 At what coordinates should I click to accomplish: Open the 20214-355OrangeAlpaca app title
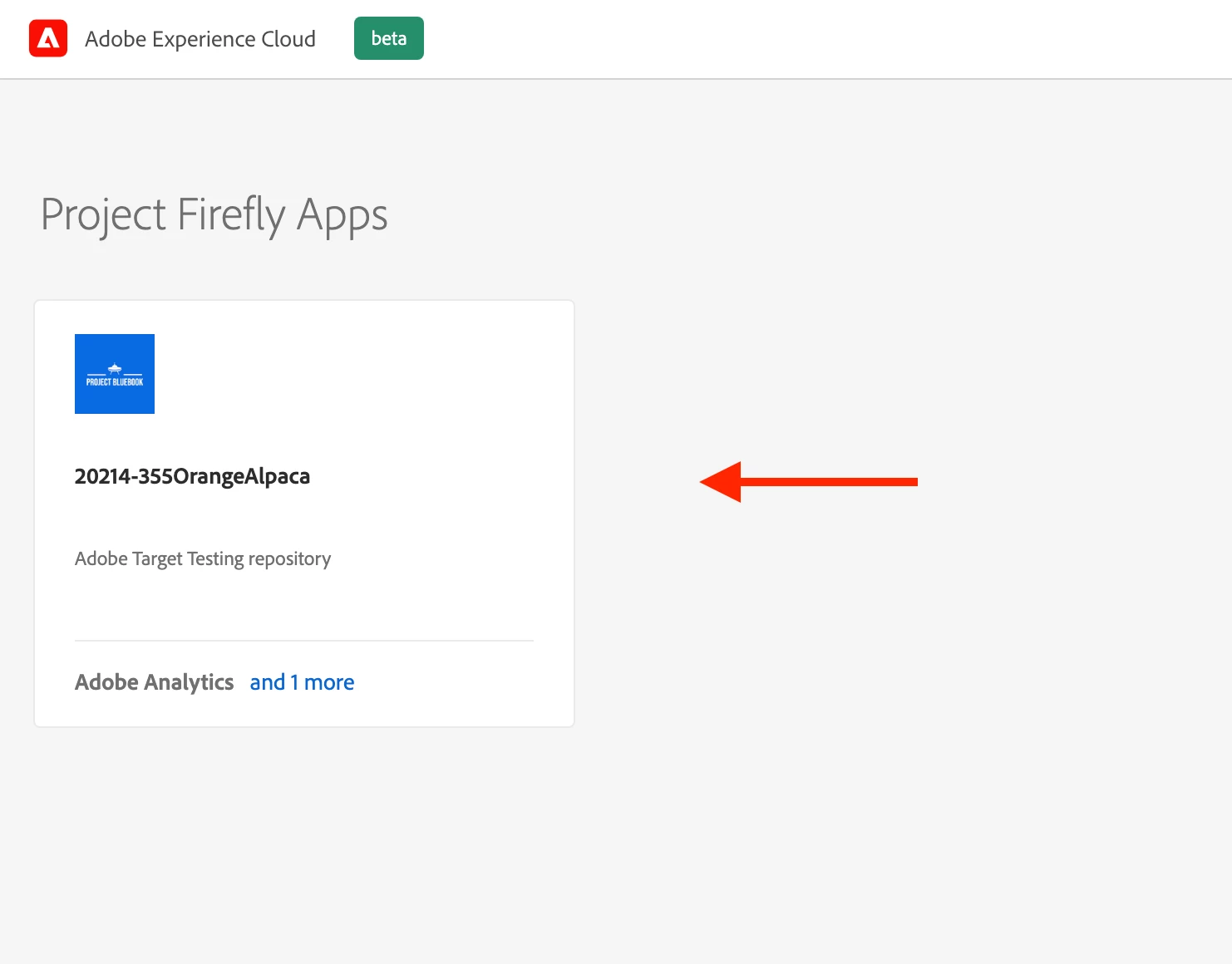click(192, 476)
